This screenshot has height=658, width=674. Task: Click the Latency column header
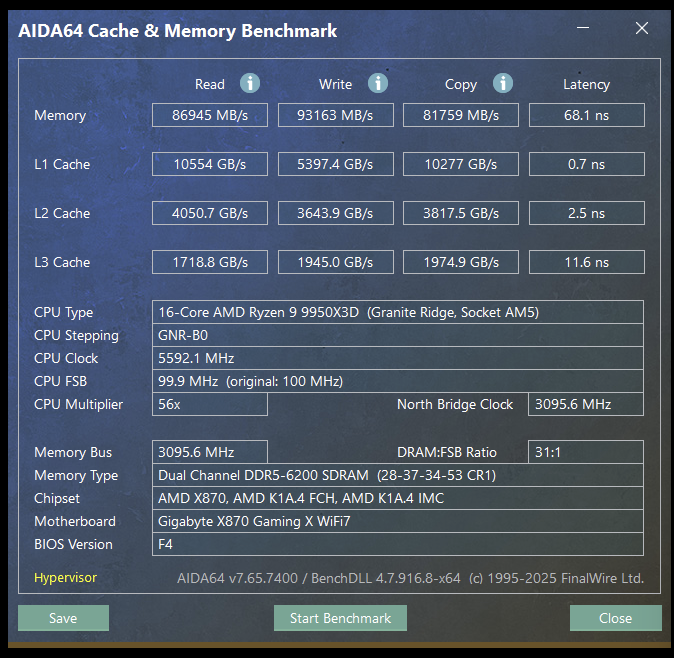click(x=586, y=84)
